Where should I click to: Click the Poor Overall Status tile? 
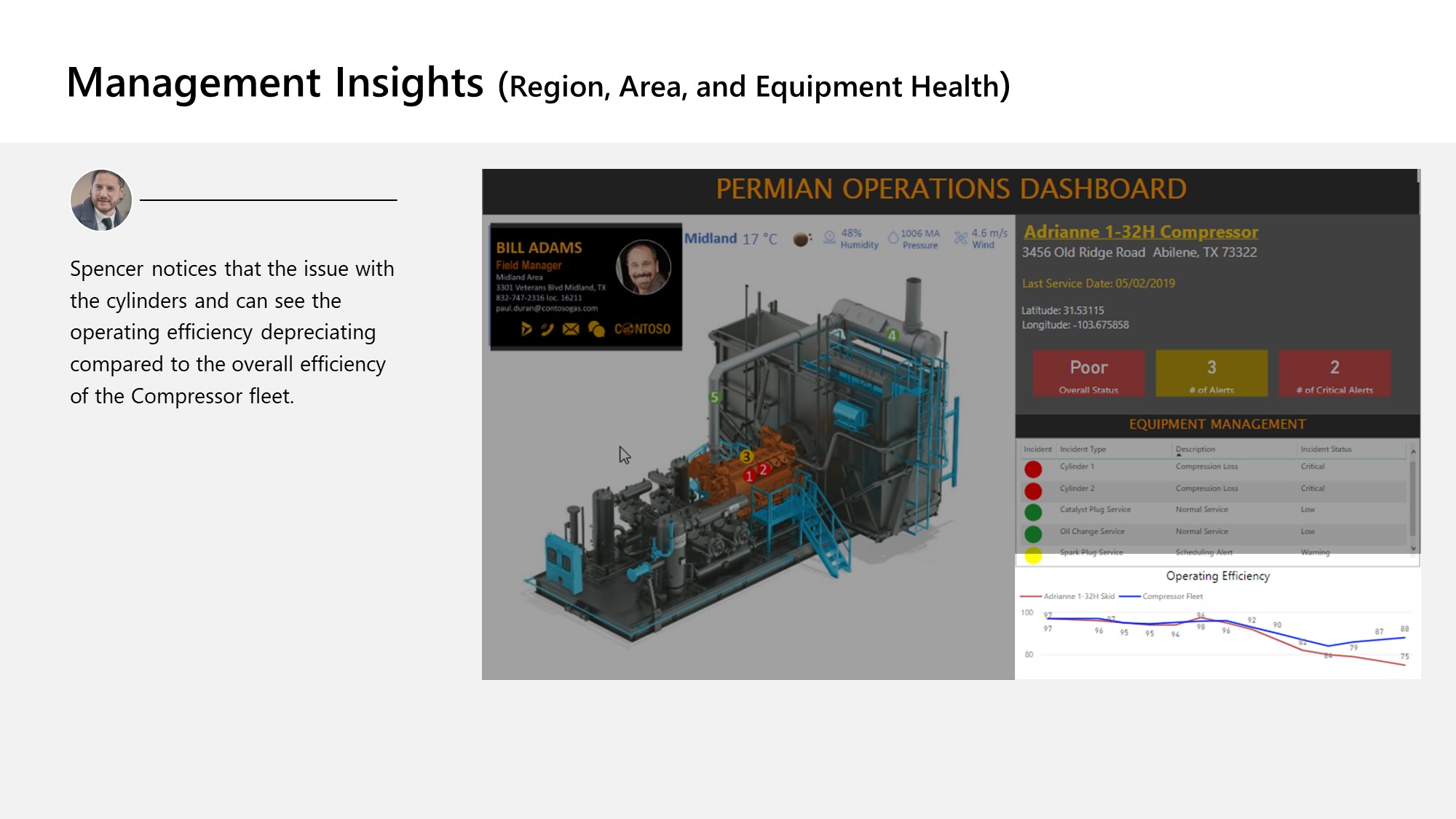click(x=1088, y=373)
